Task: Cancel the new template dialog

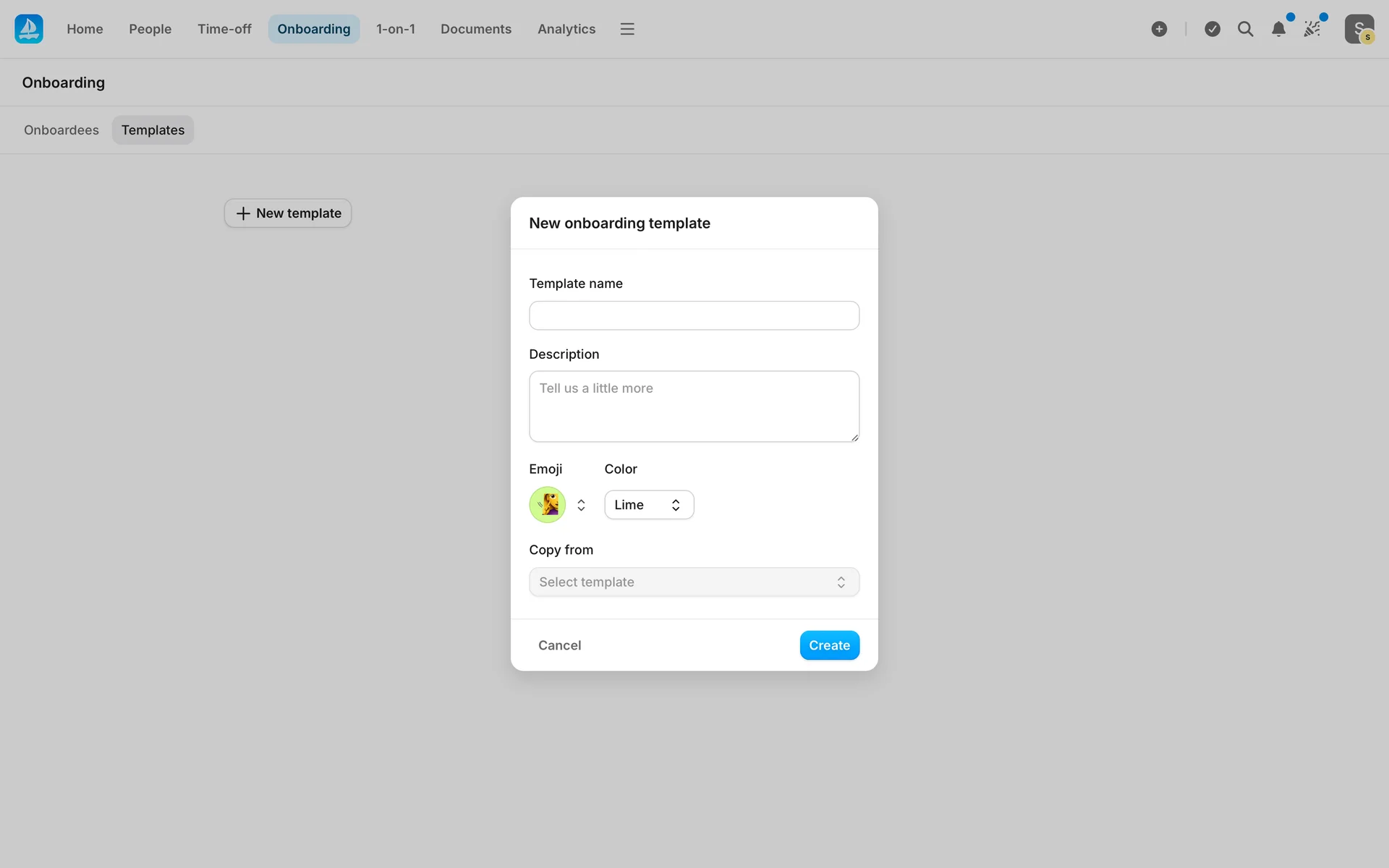Action: point(559,645)
